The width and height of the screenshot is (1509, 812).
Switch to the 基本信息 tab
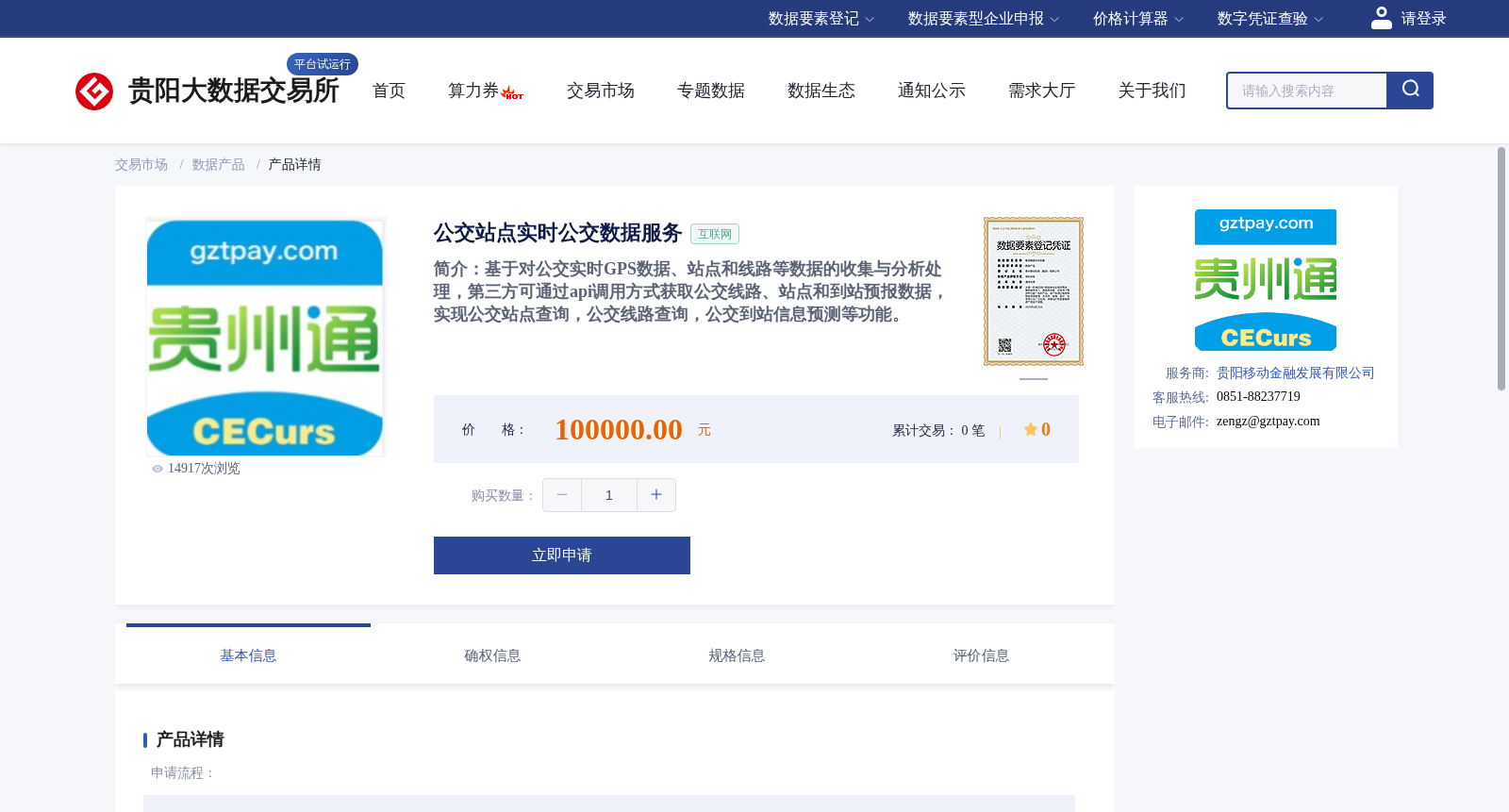(x=248, y=655)
